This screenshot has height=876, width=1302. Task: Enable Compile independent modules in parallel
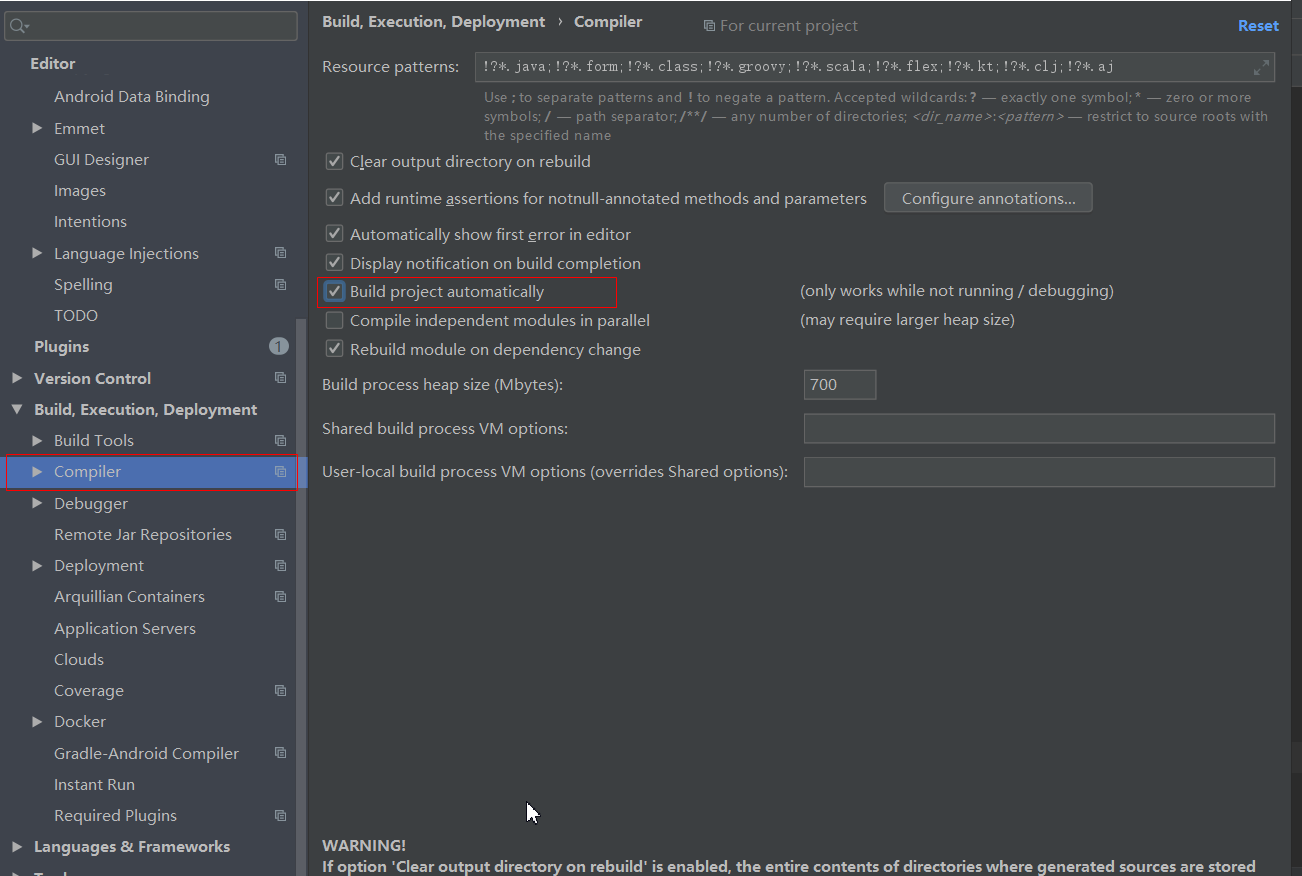tap(334, 320)
